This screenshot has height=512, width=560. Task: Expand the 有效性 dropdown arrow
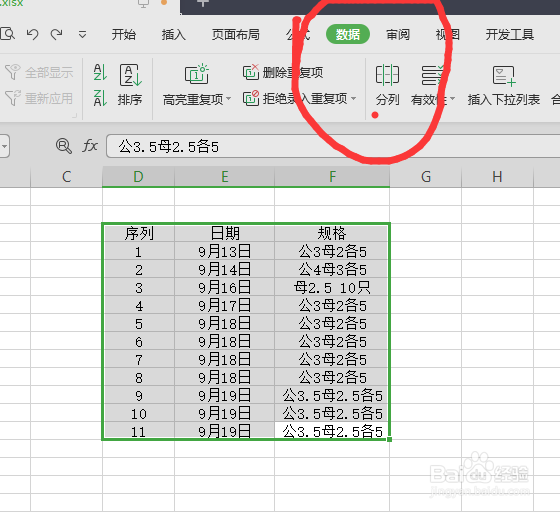[x=452, y=99]
